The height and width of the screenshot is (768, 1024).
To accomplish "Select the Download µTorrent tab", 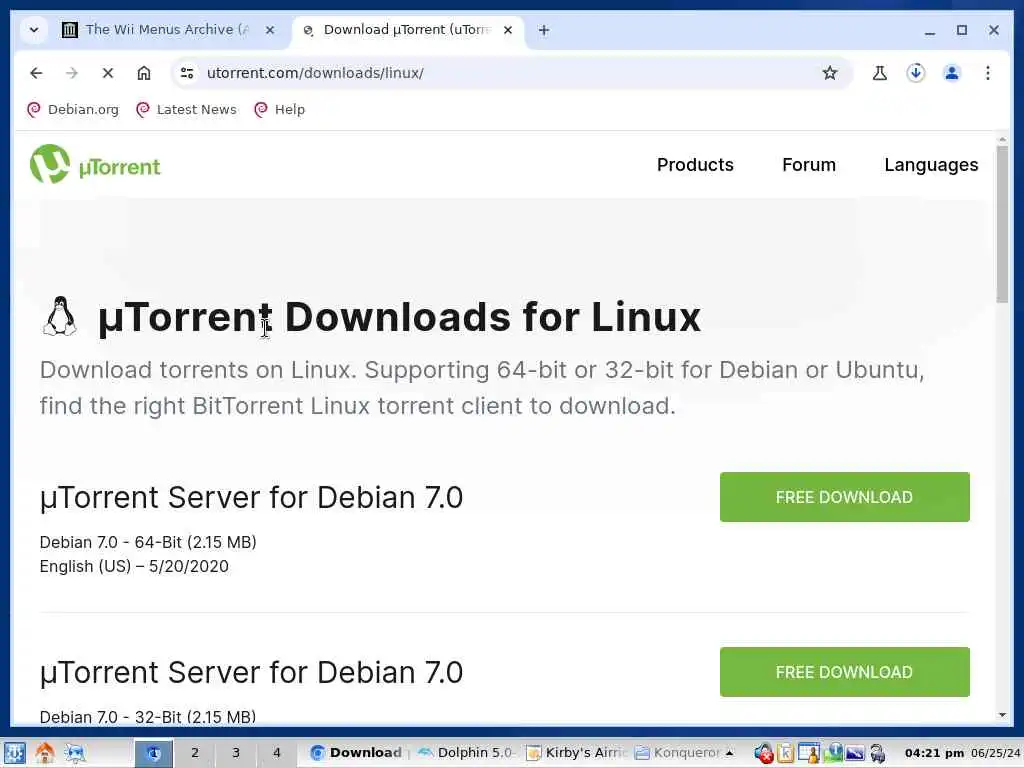I will [405, 30].
